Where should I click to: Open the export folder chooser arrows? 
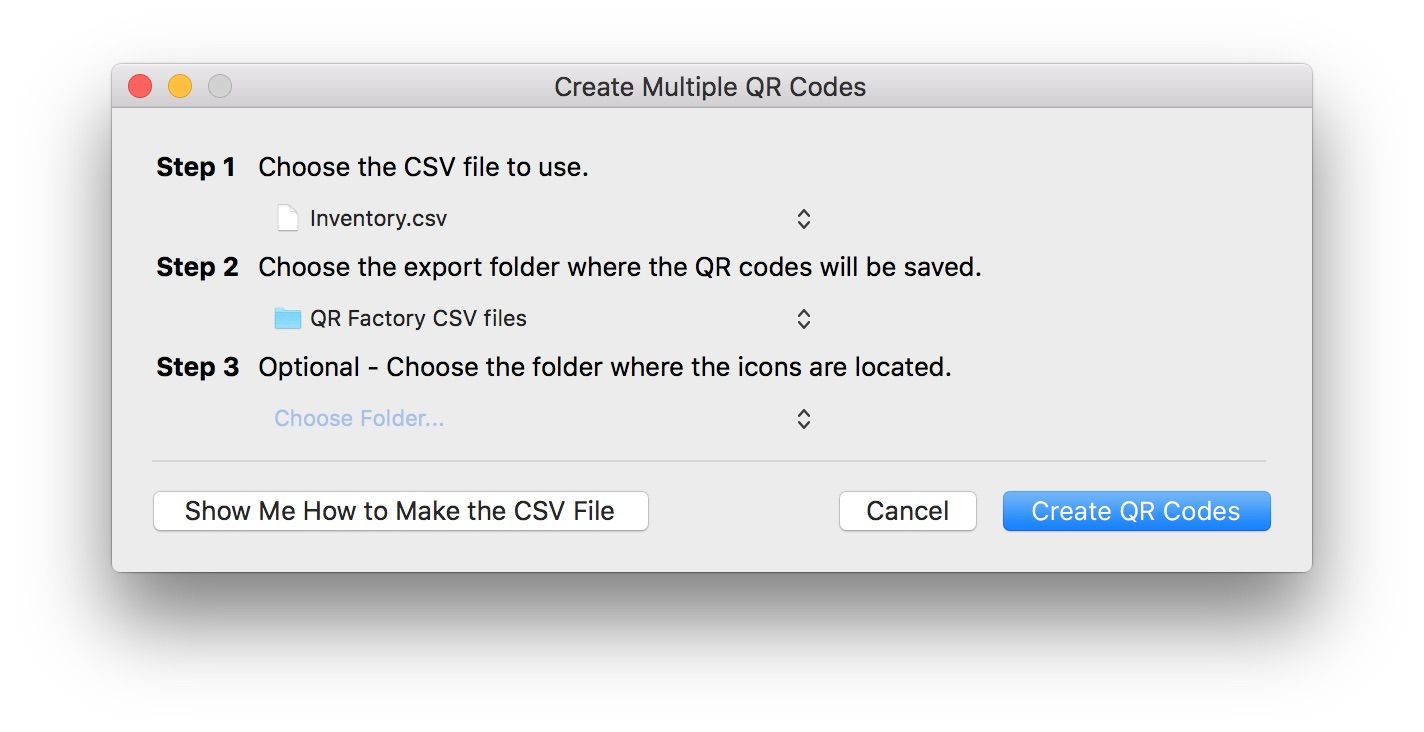coord(804,318)
